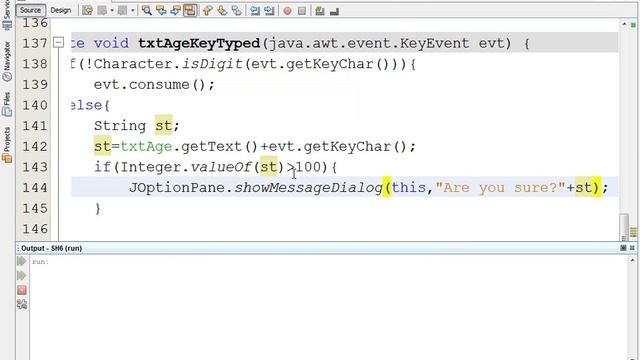This screenshot has height=360, width=640.
Task: Click Find Previous Occurrence icon
Action: point(161,11)
